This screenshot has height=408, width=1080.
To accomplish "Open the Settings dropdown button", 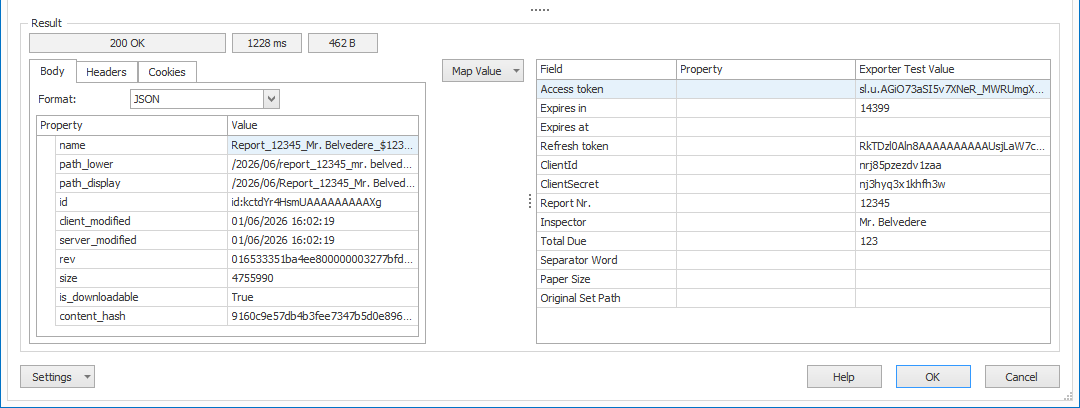I will (x=58, y=377).
